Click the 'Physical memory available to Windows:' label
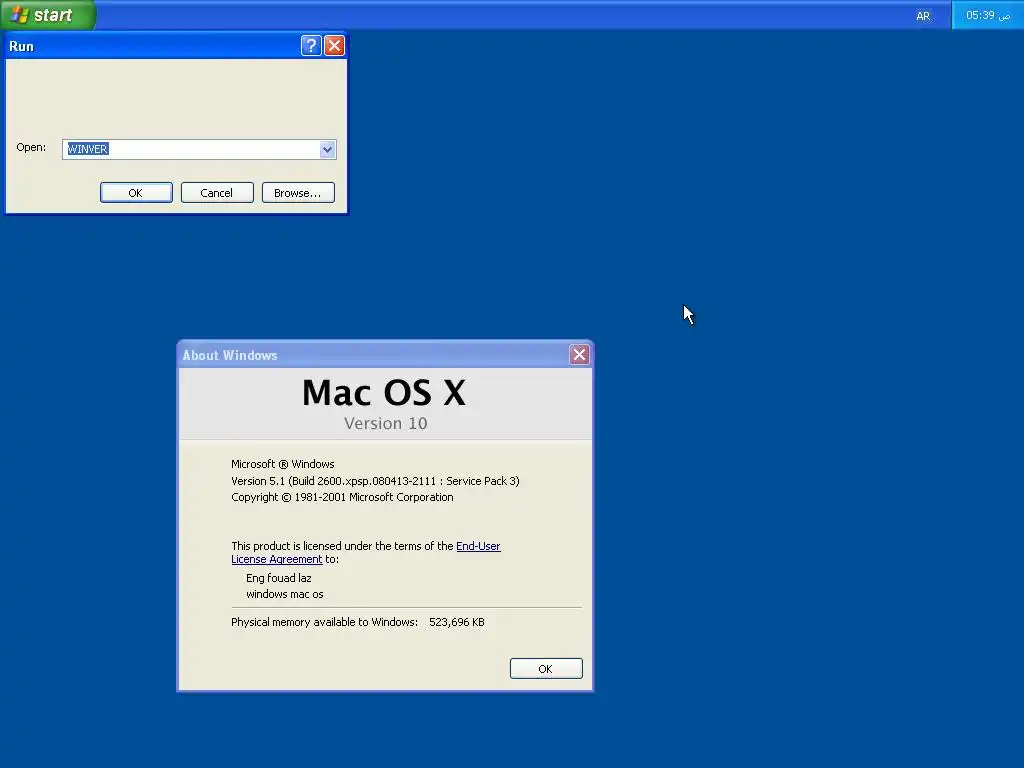The height and width of the screenshot is (768, 1024). 325,622
